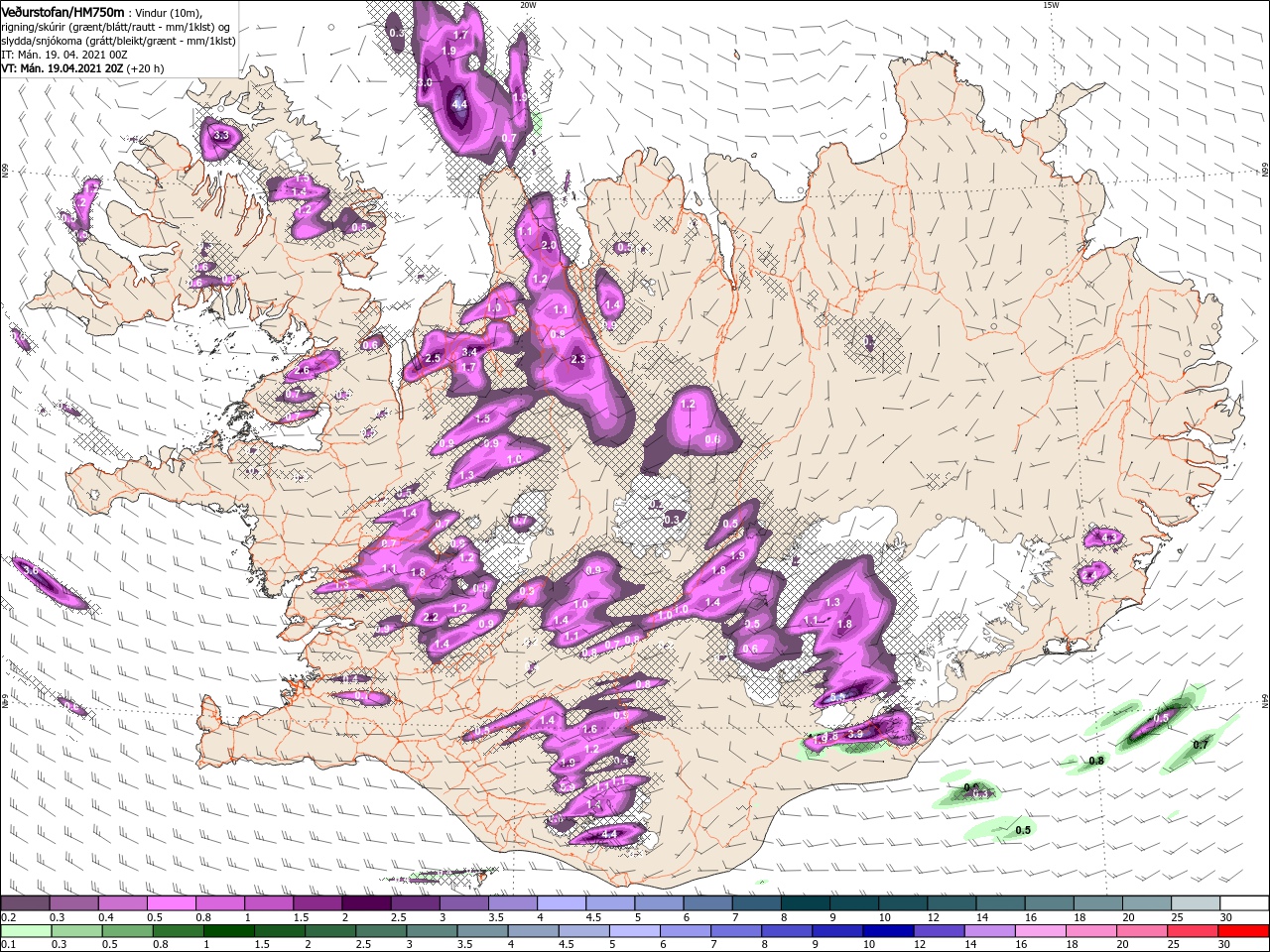Viewport: 1270px width, 952px height.
Task: Click the 3.9 value on the south coast
Action: tap(855, 733)
